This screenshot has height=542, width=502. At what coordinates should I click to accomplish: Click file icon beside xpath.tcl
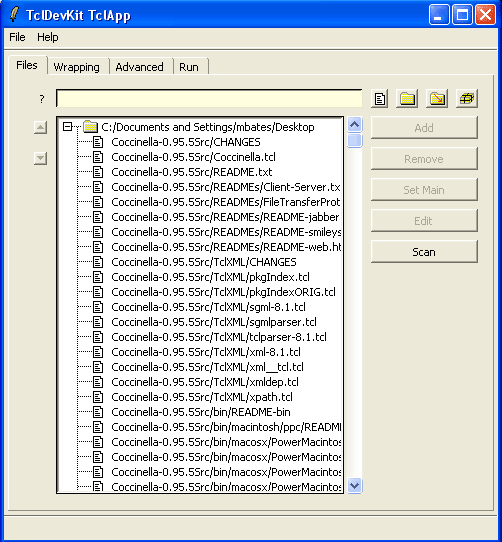pyautogui.click(x=98, y=397)
